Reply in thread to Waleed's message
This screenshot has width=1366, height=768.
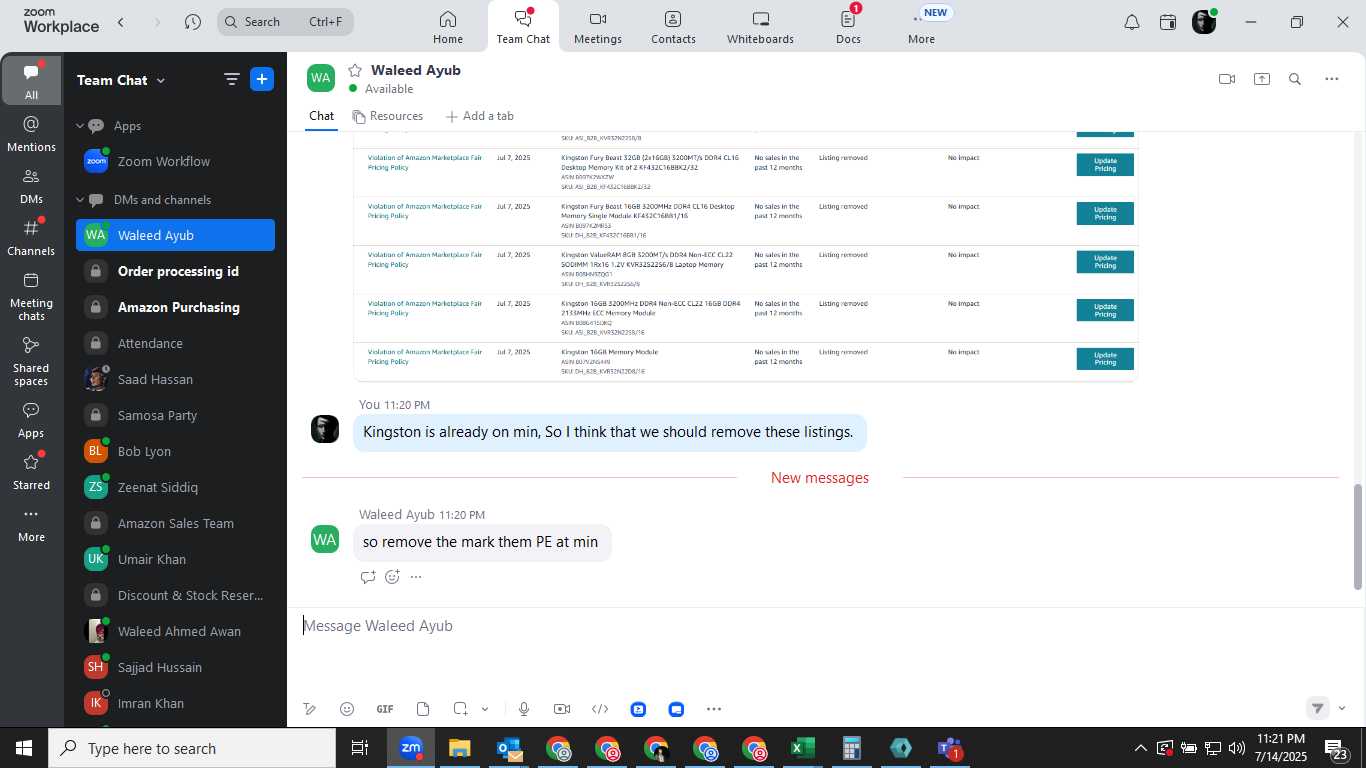pyautogui.click(x=368, y=577)
